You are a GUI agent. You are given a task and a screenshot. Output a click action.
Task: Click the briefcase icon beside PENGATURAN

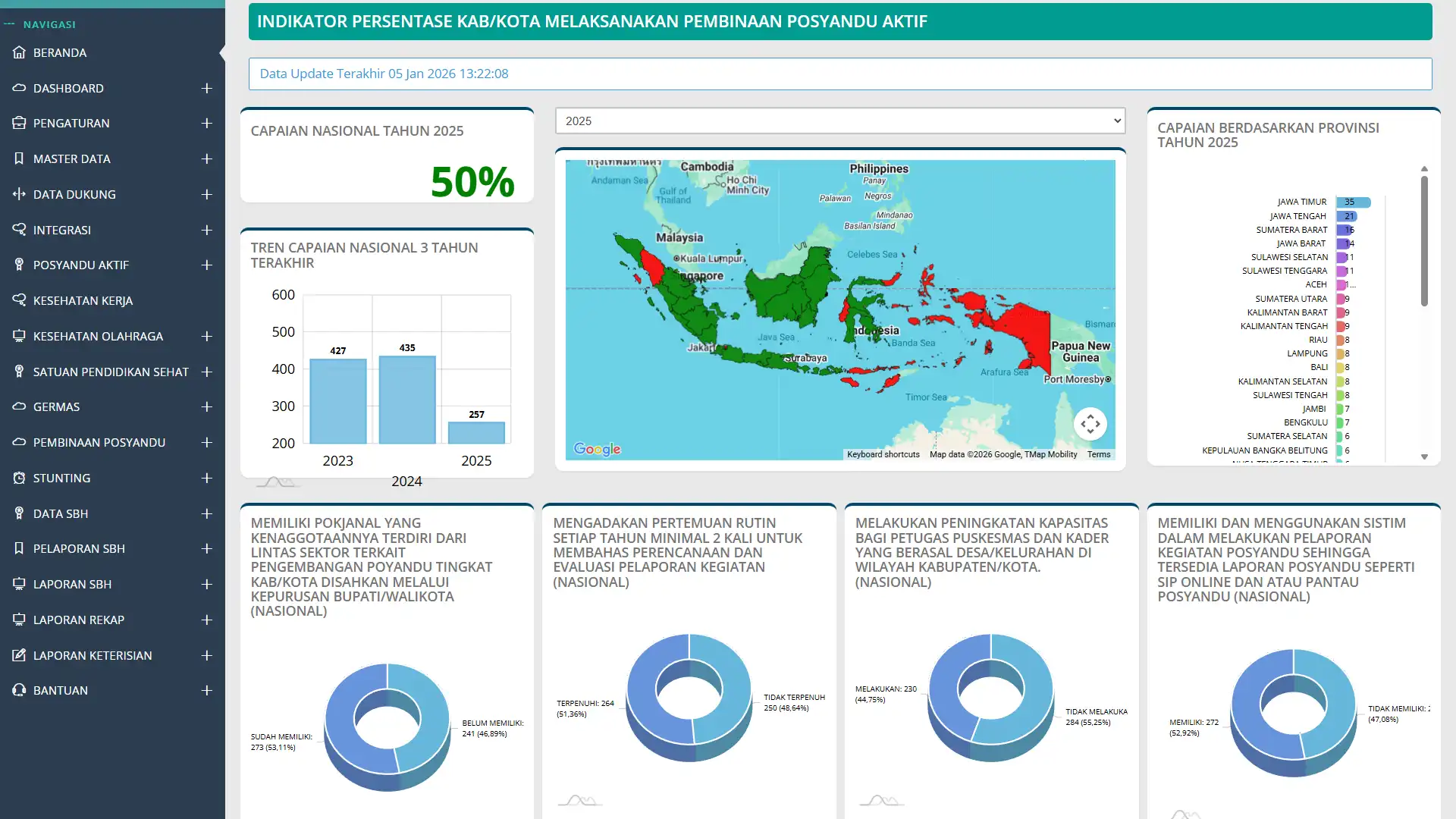pos(19,123)
